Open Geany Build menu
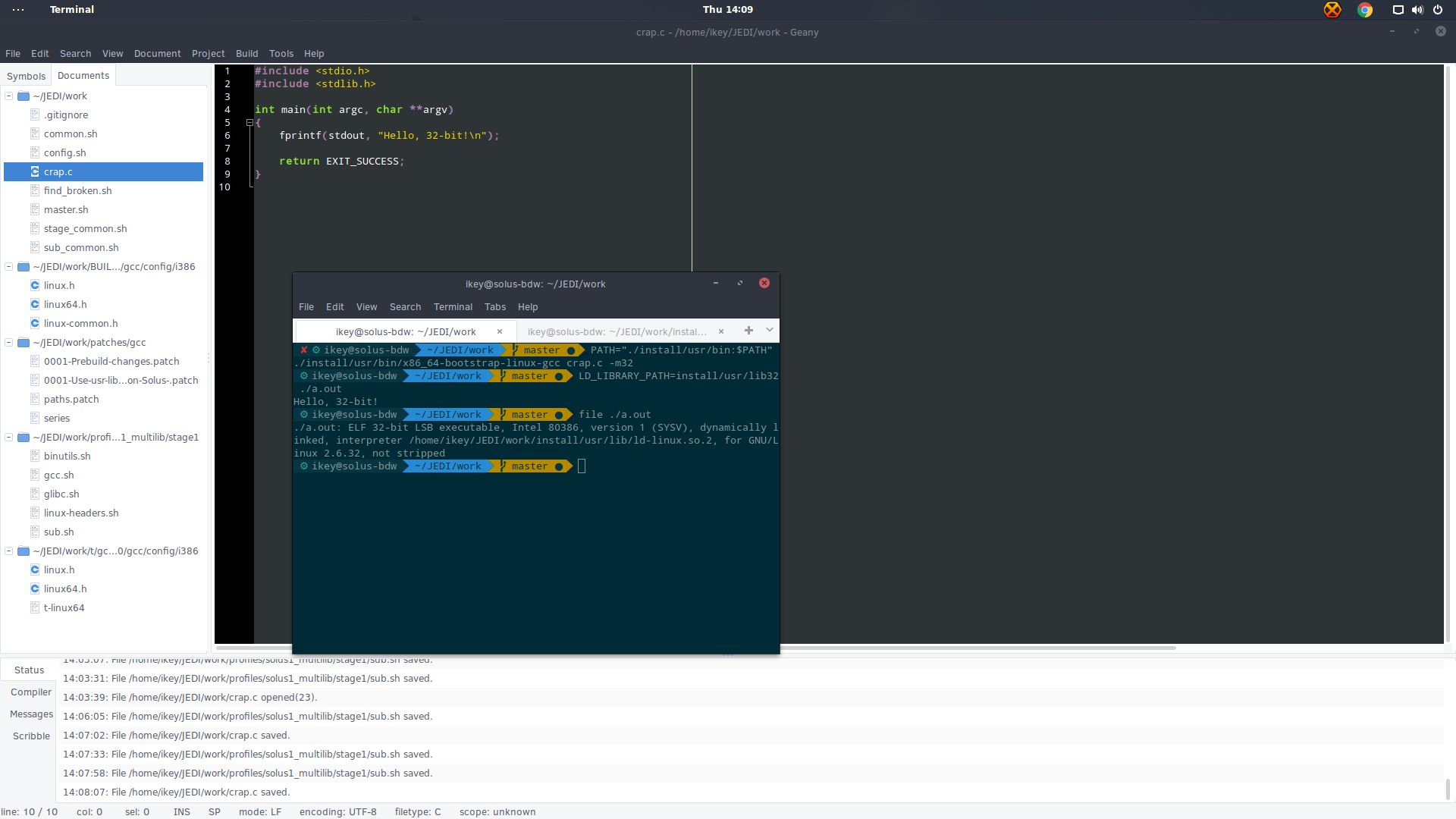1456x819 pixels. 246,54
